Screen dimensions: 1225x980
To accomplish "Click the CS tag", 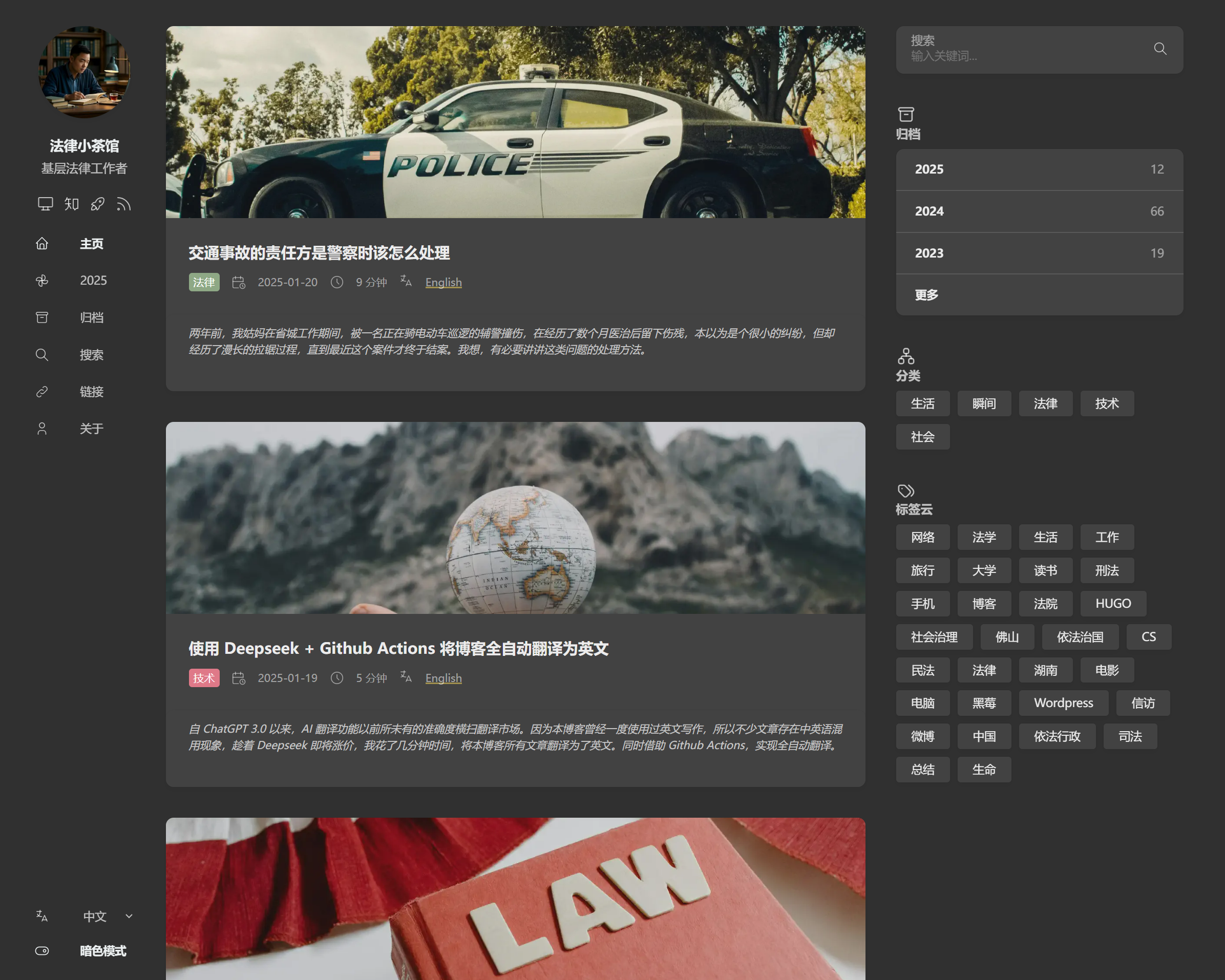I will (1148, 637).
